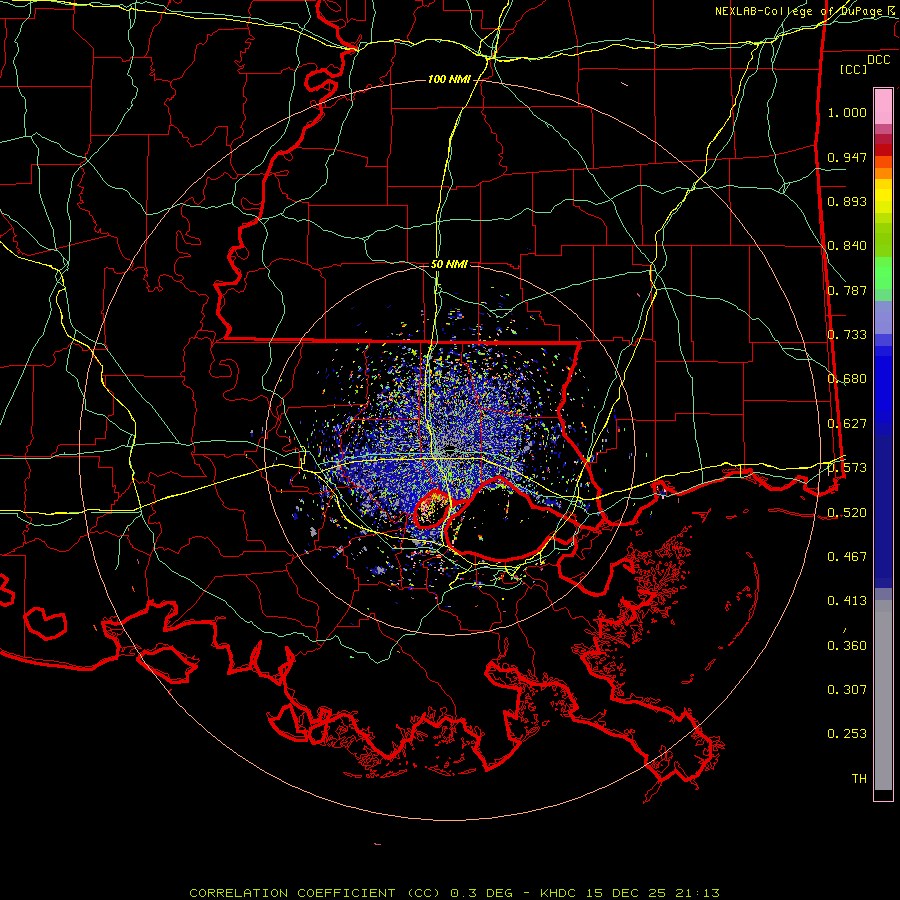The image size is (900, 900).
Task: Click the 0.307 legend value
Action: tap(847, 690)
